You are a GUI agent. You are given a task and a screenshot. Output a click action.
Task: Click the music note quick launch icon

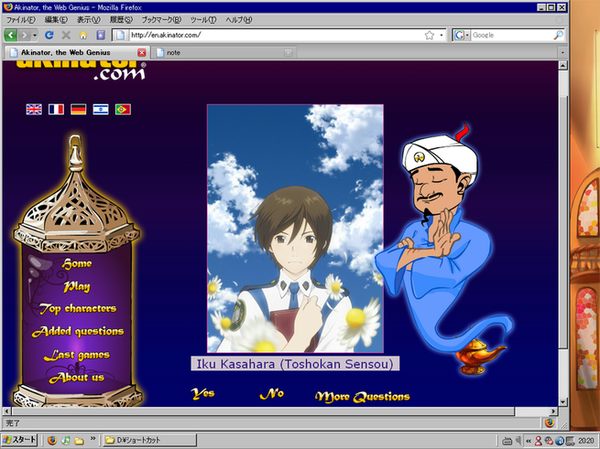point(66,441)
